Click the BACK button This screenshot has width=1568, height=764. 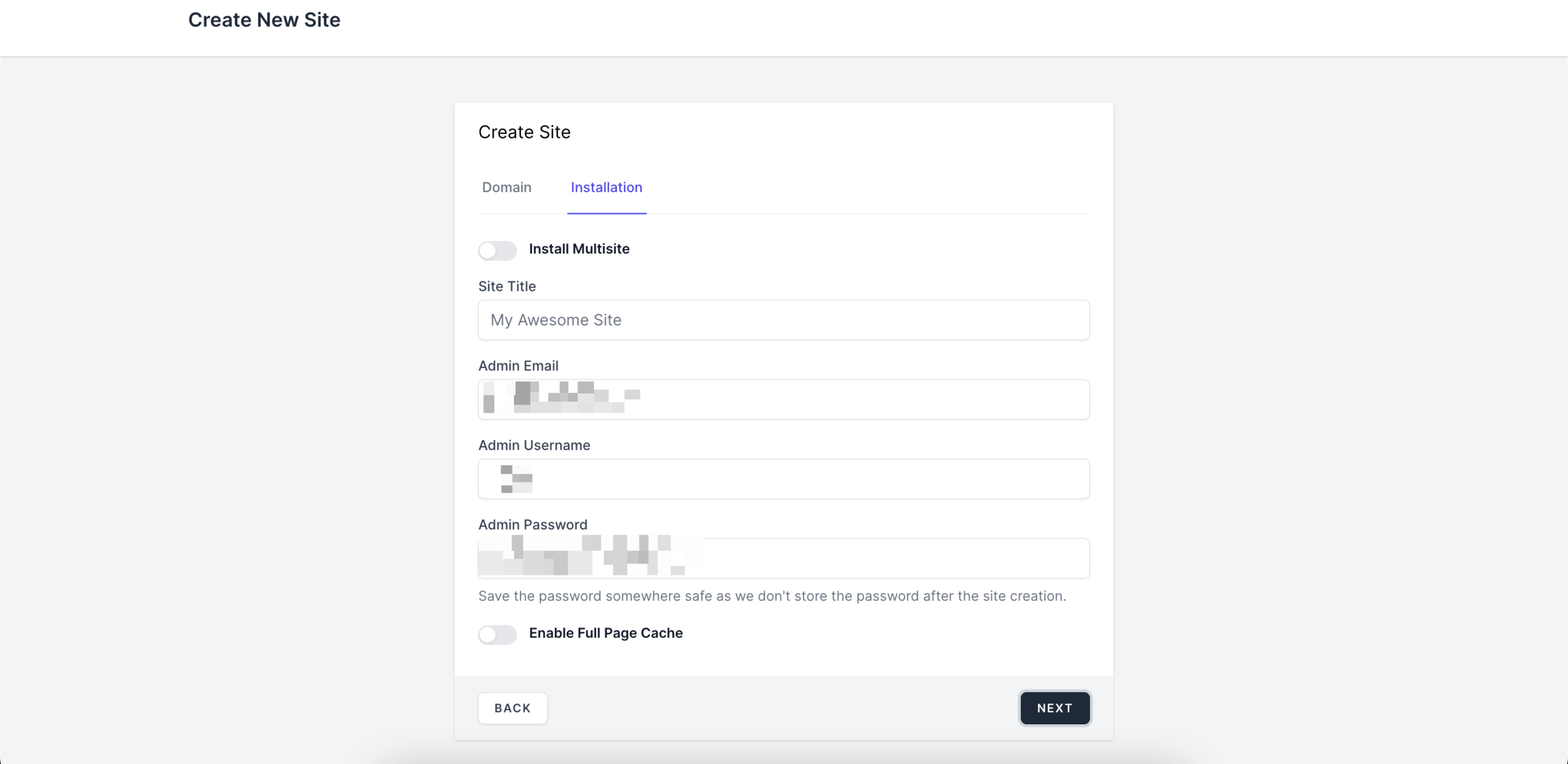point(513,708)
